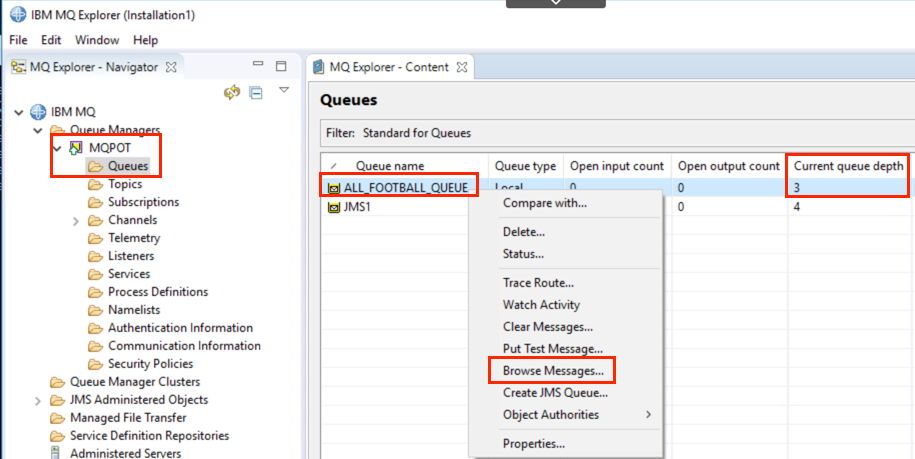Sort by Queue name column header
This screenshot has width=915, height=459.
[390, 167]
